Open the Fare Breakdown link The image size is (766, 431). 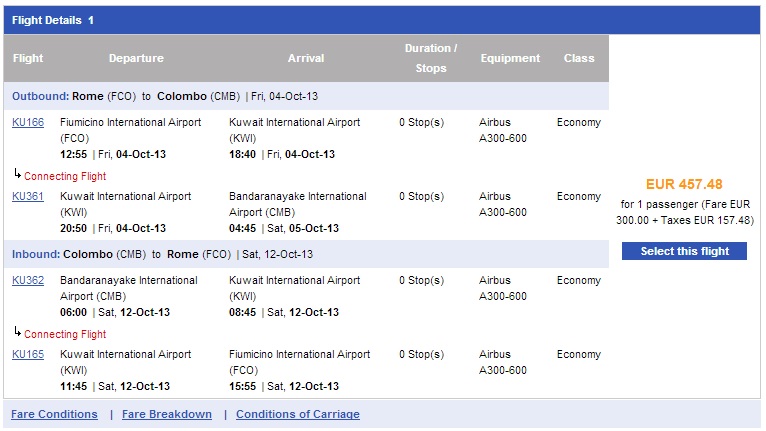pos(167,414)
